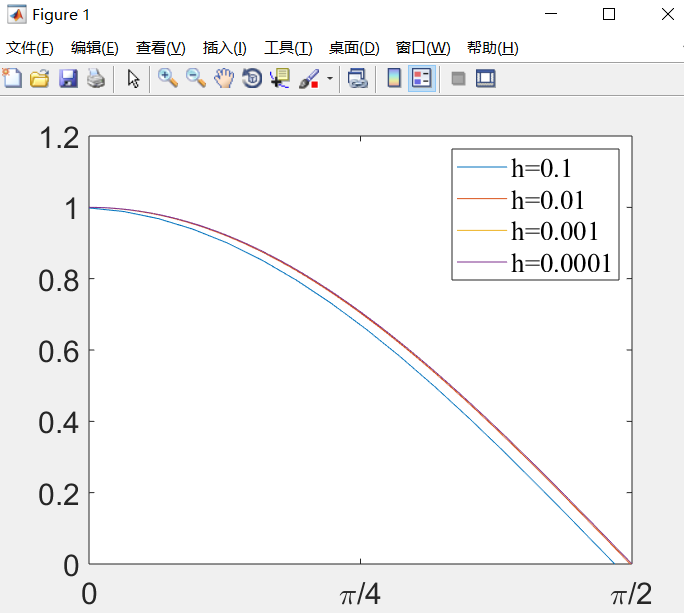Image resolution: width=684 pixels, height=613 pixels.
Task: Click the h=0.1 legend entry
Action: pyautogui.click(x=541, y=168)
